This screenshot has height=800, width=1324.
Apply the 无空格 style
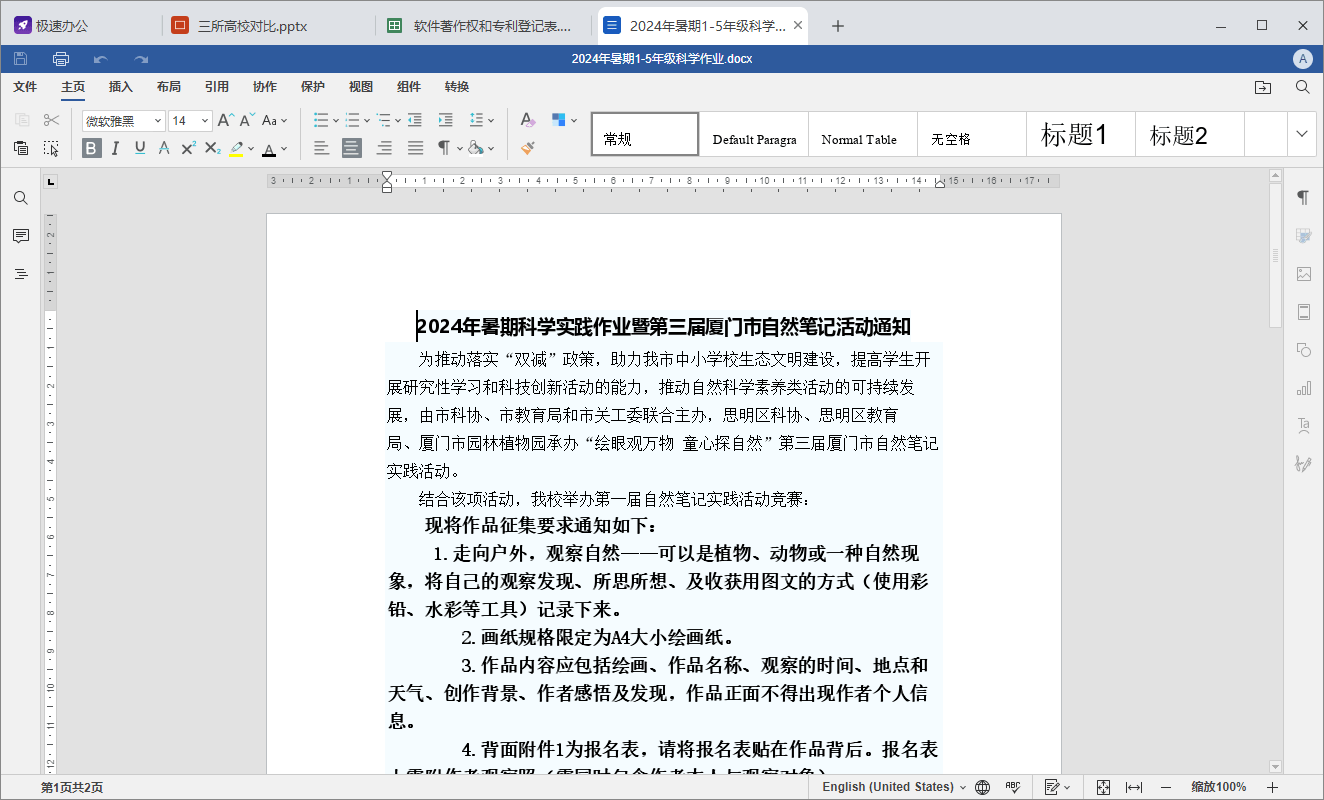click(x=972, y=134)
